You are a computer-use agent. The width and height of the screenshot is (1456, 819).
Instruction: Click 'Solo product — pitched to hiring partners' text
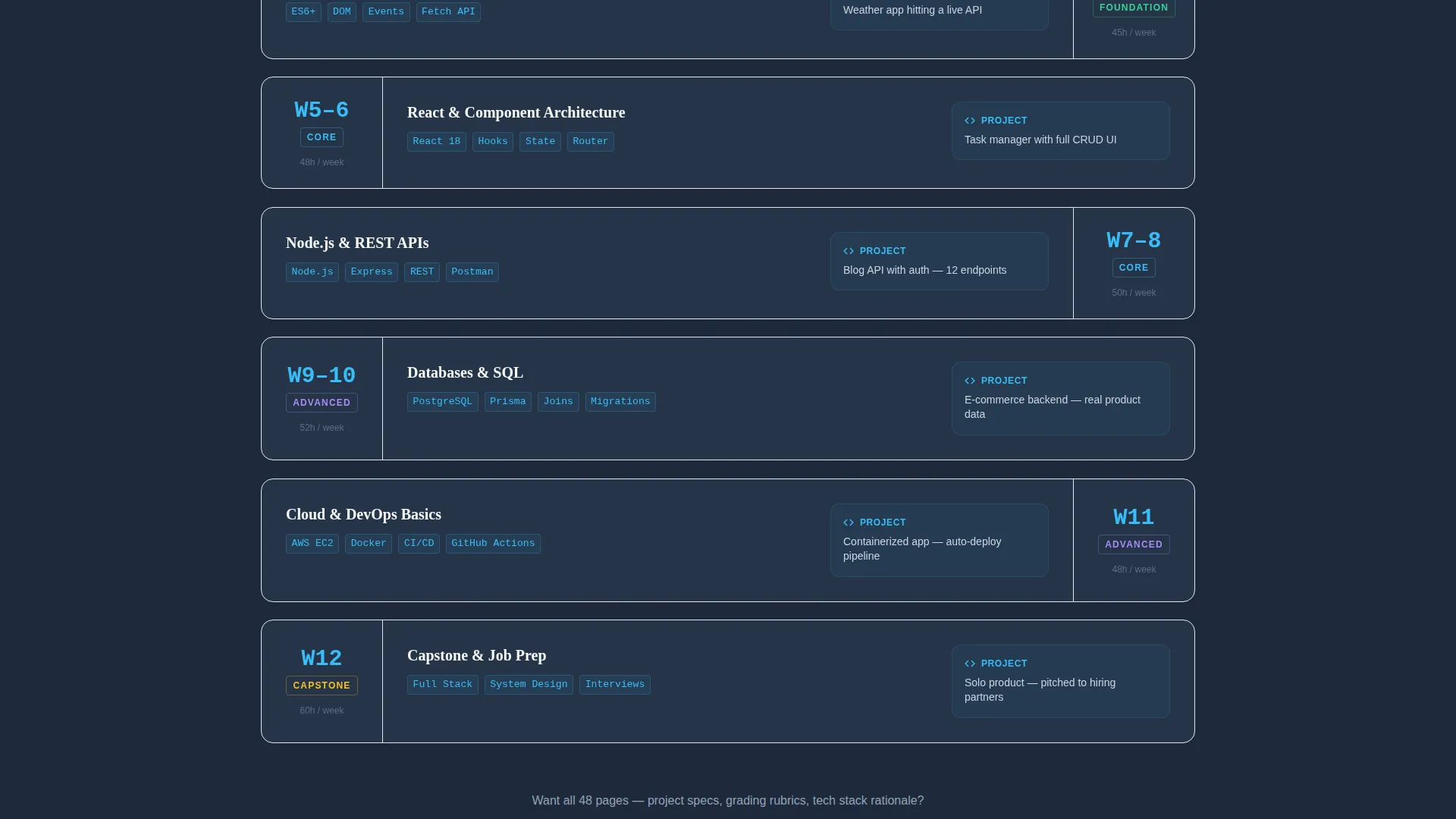click(x=1040, y=690)
